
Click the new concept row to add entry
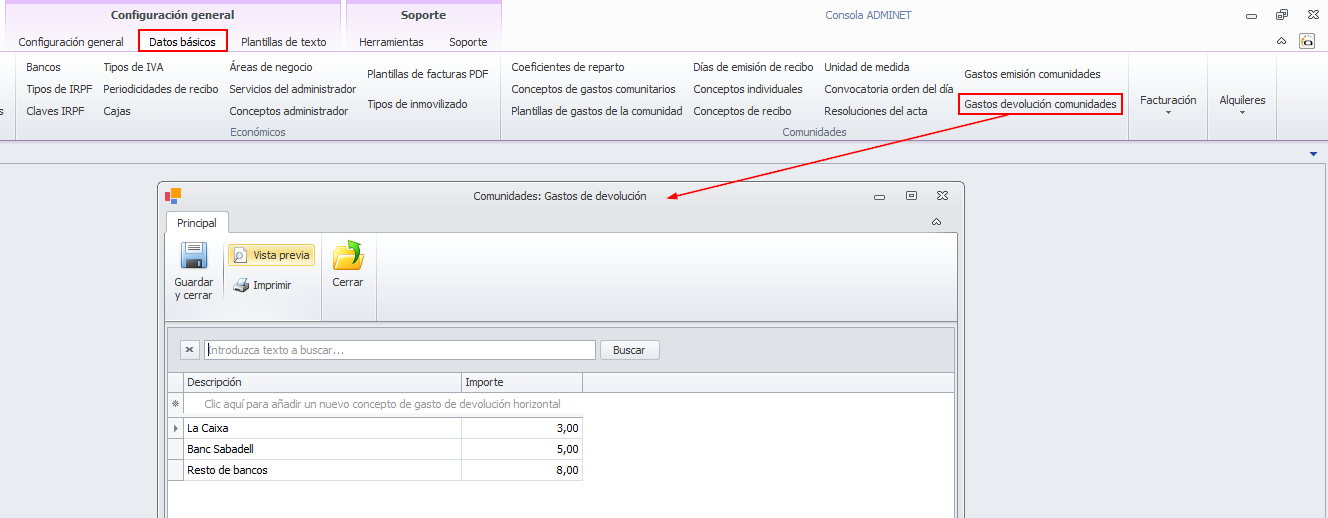click(382, 404)
